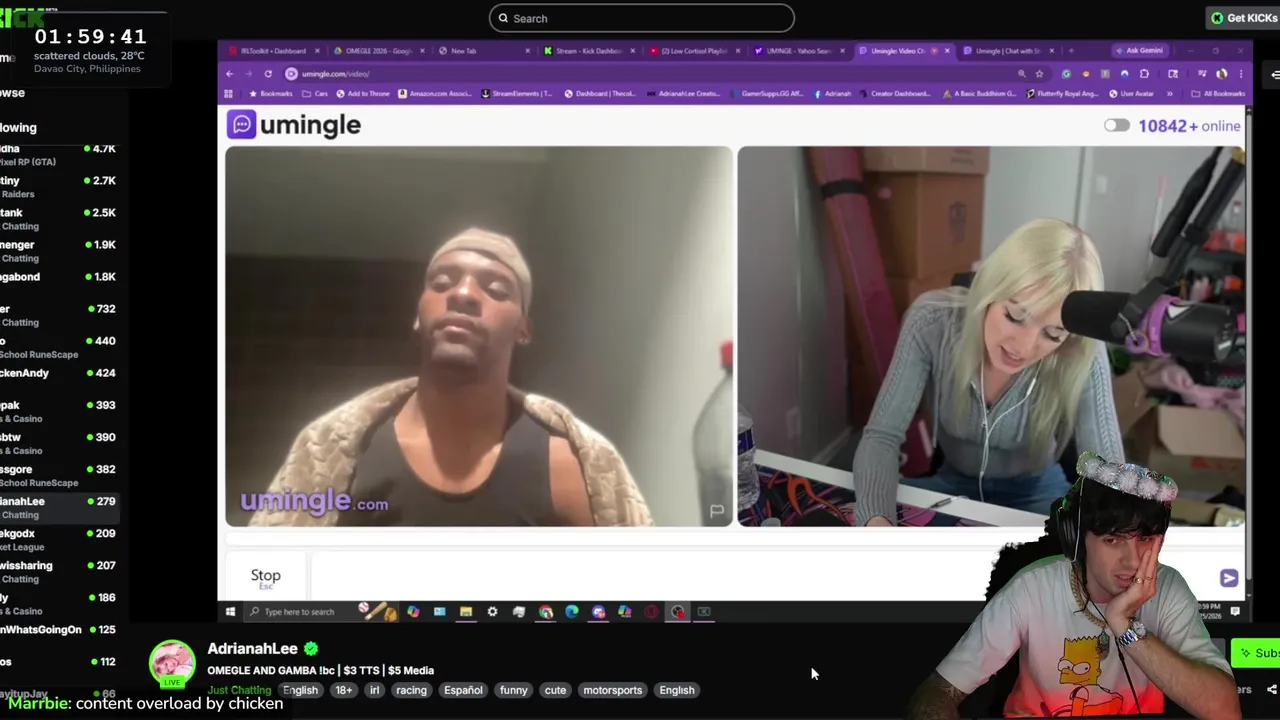Click the verified badge next to AdrianahLee
This screenshot has width=1280, height=720.
click(x=311, y=649)
